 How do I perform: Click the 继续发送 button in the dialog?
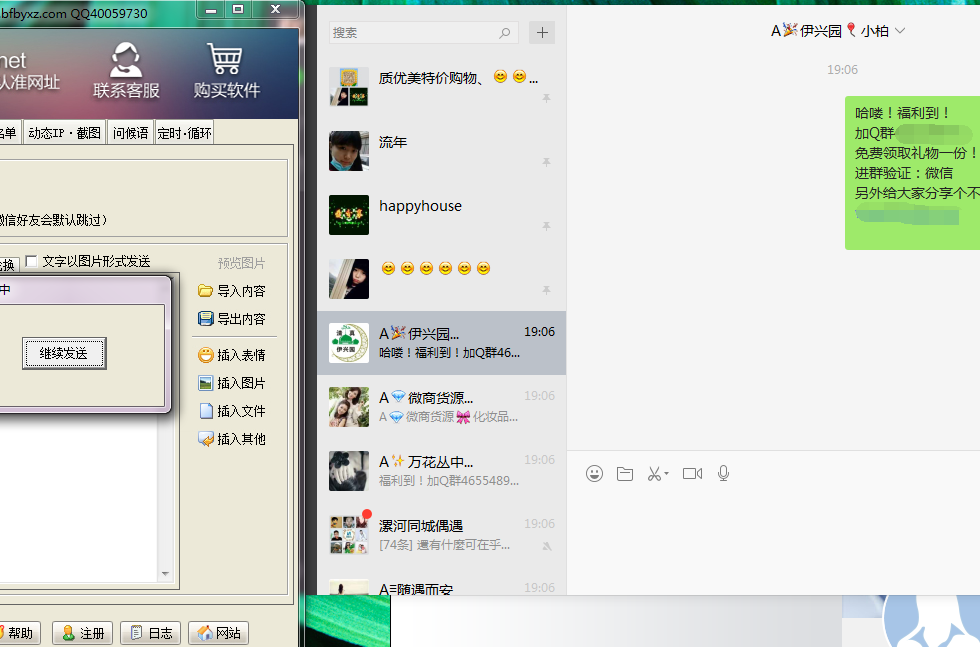[64, 353]
